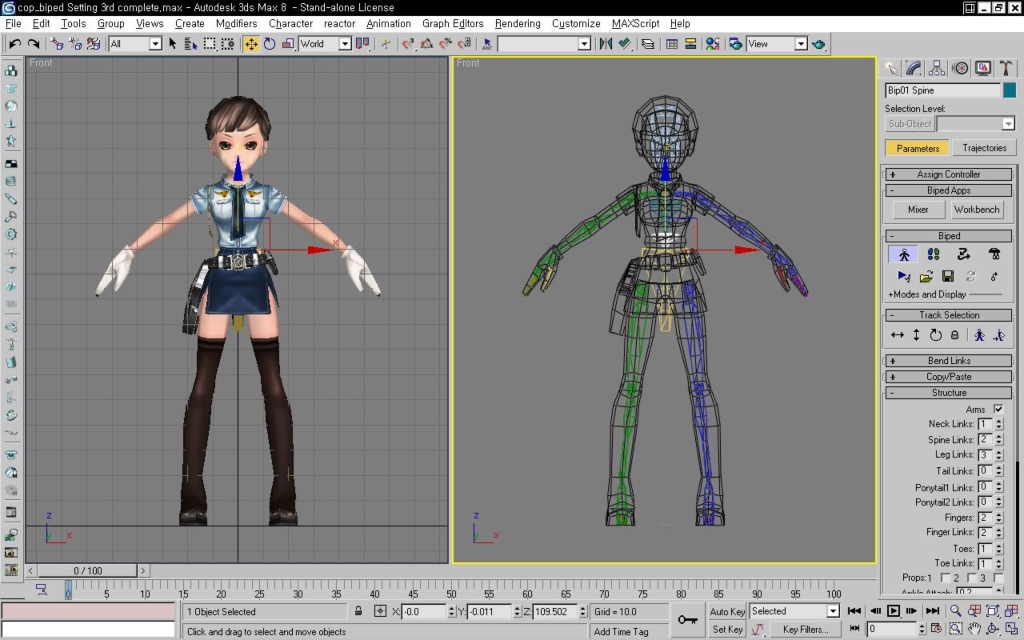Click the Biped Save File icon
This screenshot has height=640, width=1024.
(x=948, y=277)
